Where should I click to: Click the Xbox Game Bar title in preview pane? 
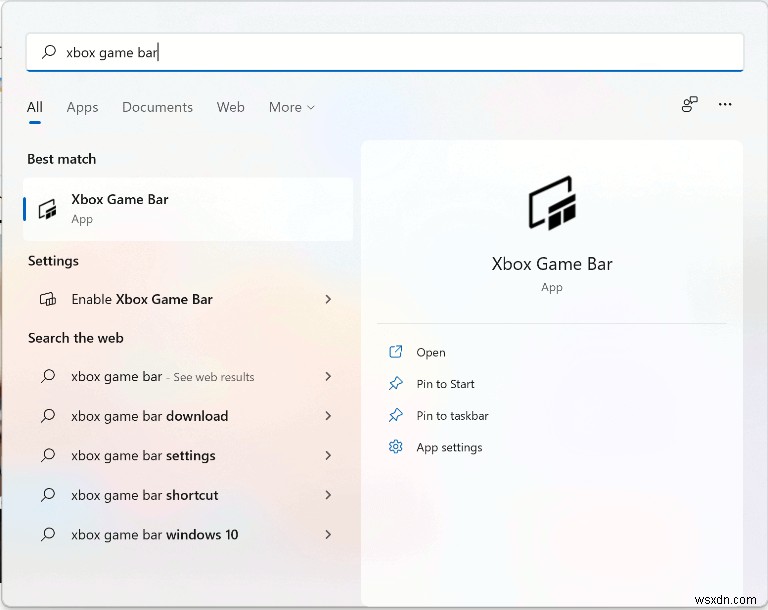coord(552,264)
